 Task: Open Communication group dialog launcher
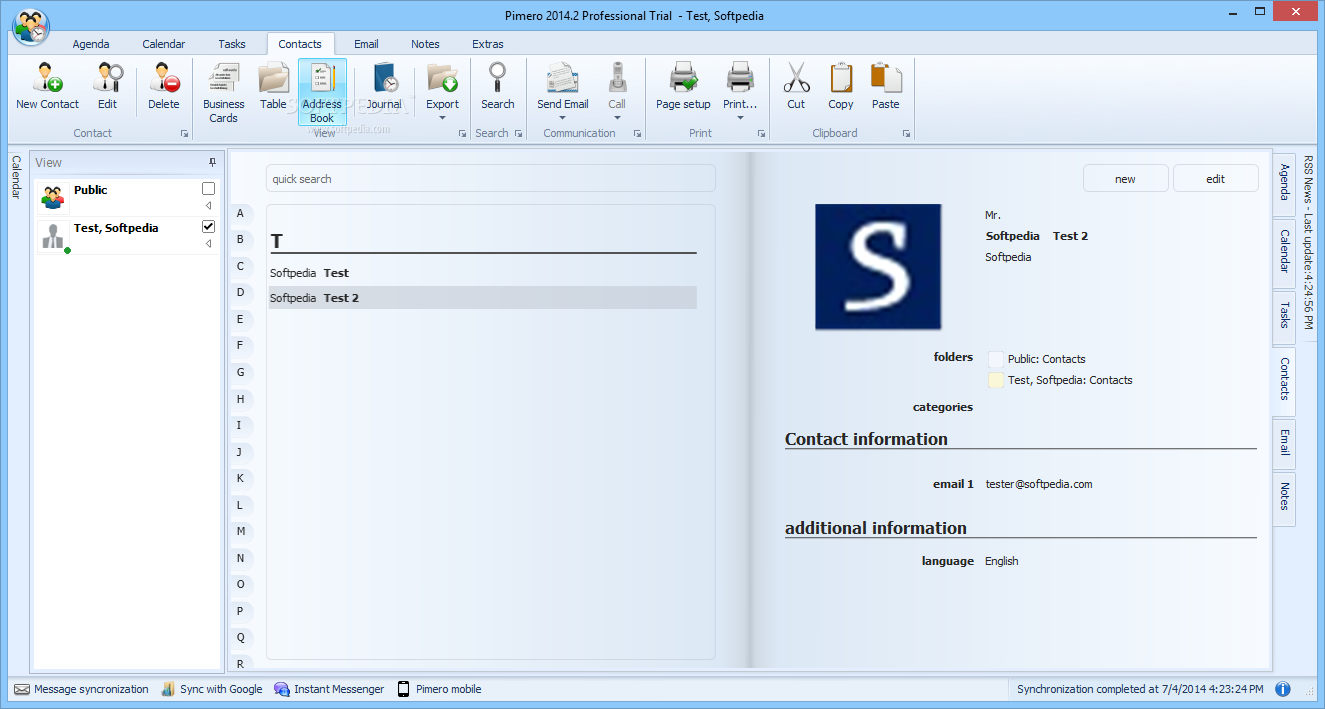636,133
